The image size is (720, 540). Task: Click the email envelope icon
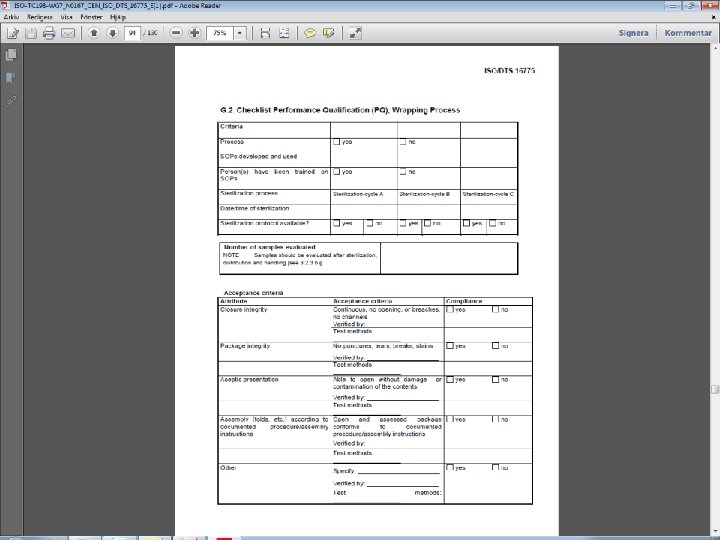pos(68,33)
